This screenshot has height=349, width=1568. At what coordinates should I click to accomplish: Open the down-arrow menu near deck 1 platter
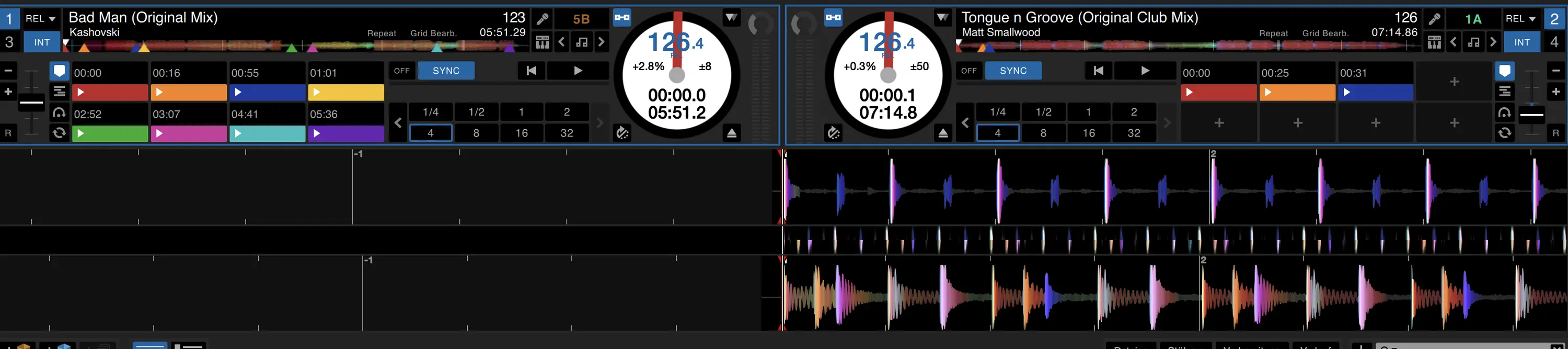click(x=731, y=18)
